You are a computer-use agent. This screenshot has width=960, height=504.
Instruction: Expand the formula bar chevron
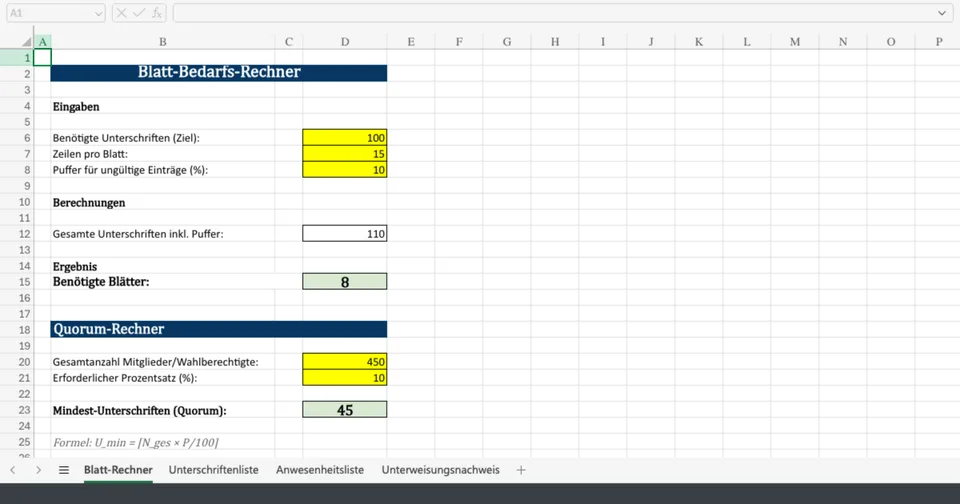click(942, 13)
